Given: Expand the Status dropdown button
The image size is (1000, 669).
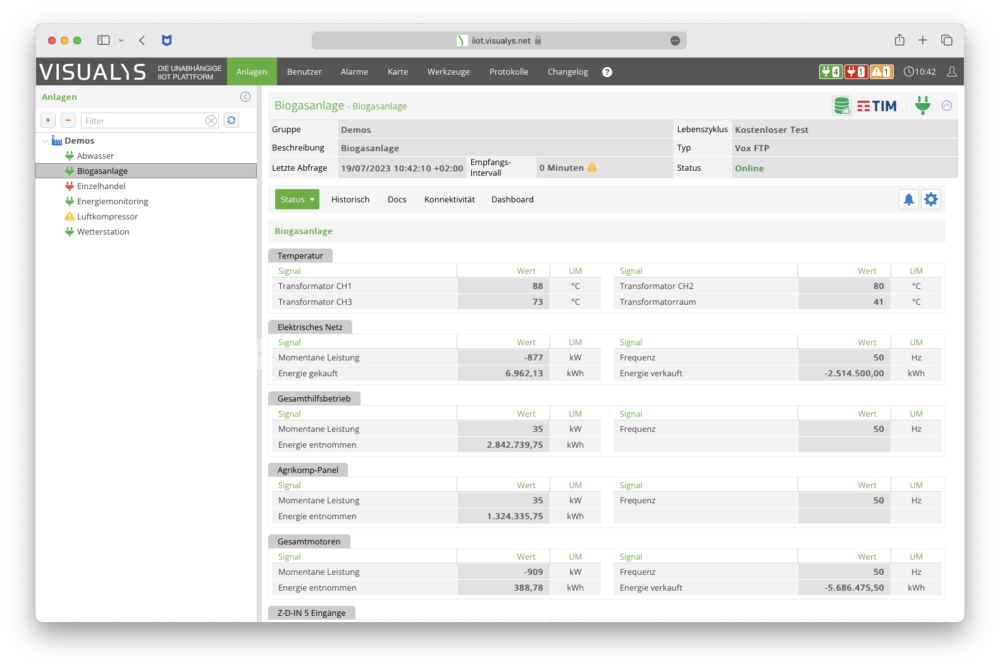Looking at the screenshot, I should [x=297, y=199].
